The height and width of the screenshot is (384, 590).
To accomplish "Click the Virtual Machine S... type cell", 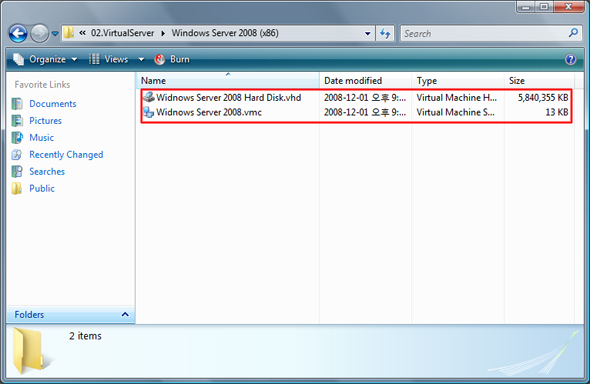I will coord(455,112).
